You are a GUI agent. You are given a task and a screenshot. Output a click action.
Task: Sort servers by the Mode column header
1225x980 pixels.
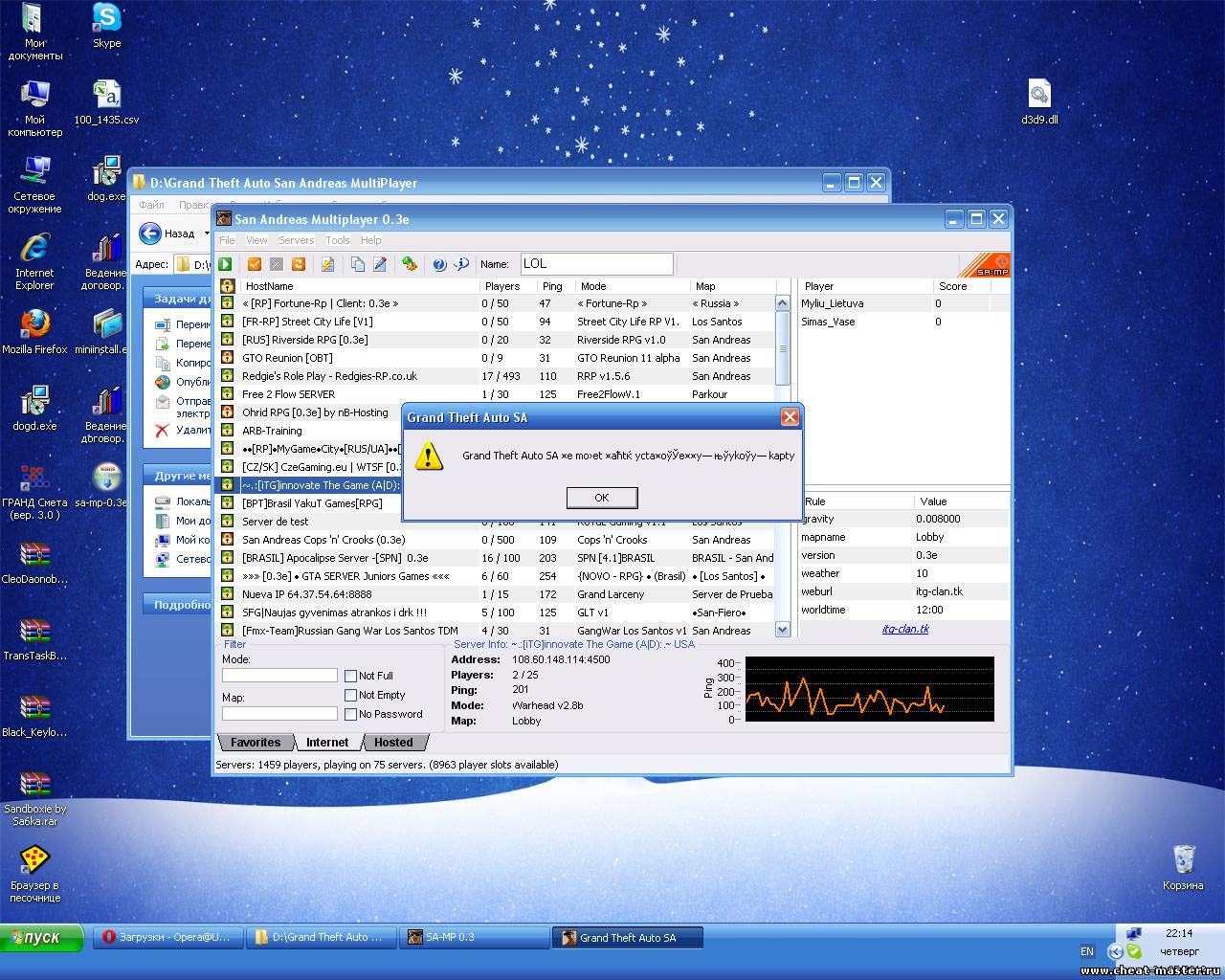pyautogui.click(x=632, y=286)
